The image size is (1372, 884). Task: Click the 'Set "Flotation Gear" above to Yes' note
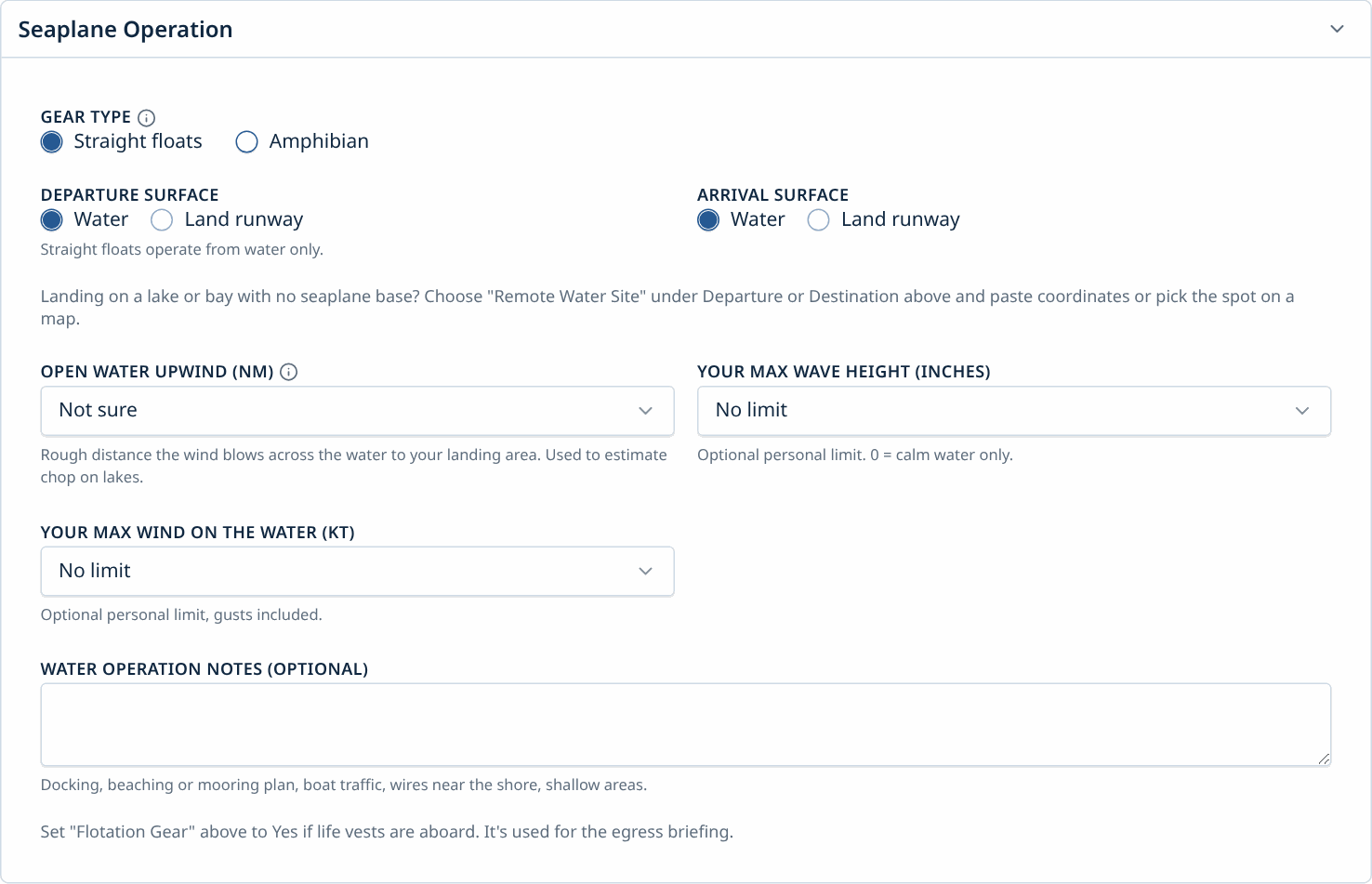[387, 831]
